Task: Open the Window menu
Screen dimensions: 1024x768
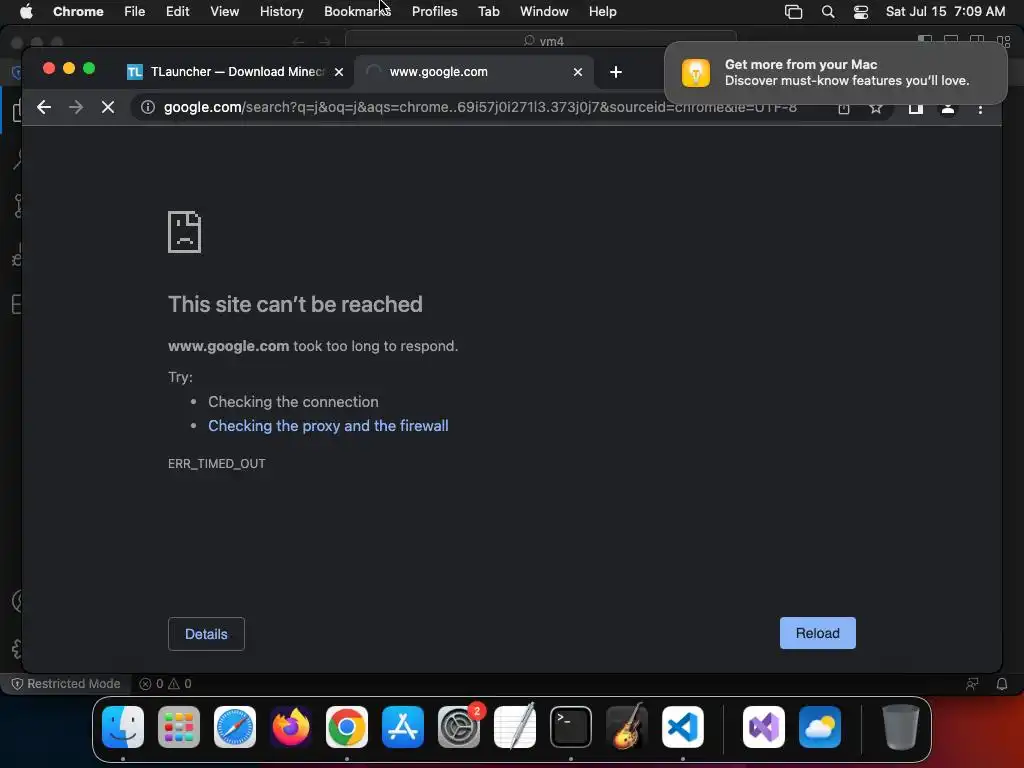Action: (544, 12)
